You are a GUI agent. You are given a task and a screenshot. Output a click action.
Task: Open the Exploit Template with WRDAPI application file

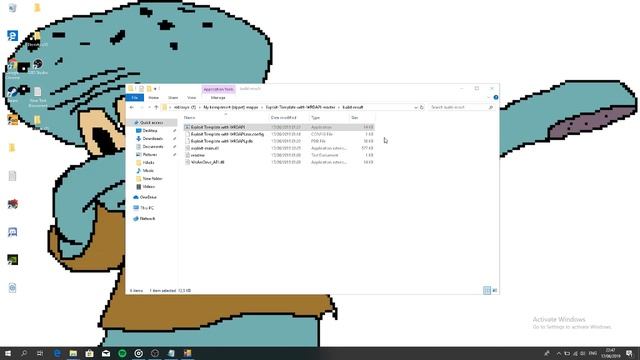(279, 127)
